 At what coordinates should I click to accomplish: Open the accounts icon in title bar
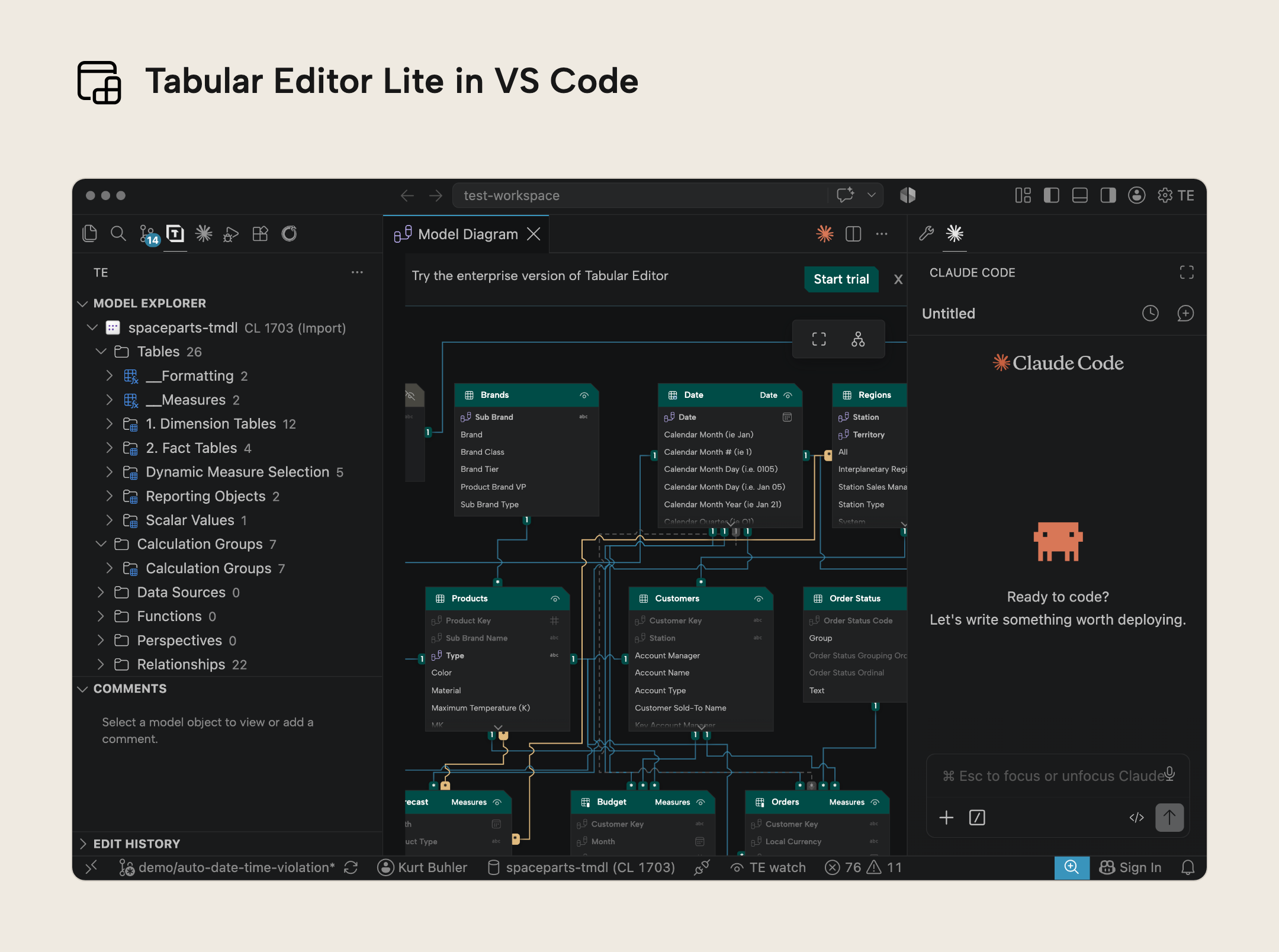click(x=1137, y=195)
